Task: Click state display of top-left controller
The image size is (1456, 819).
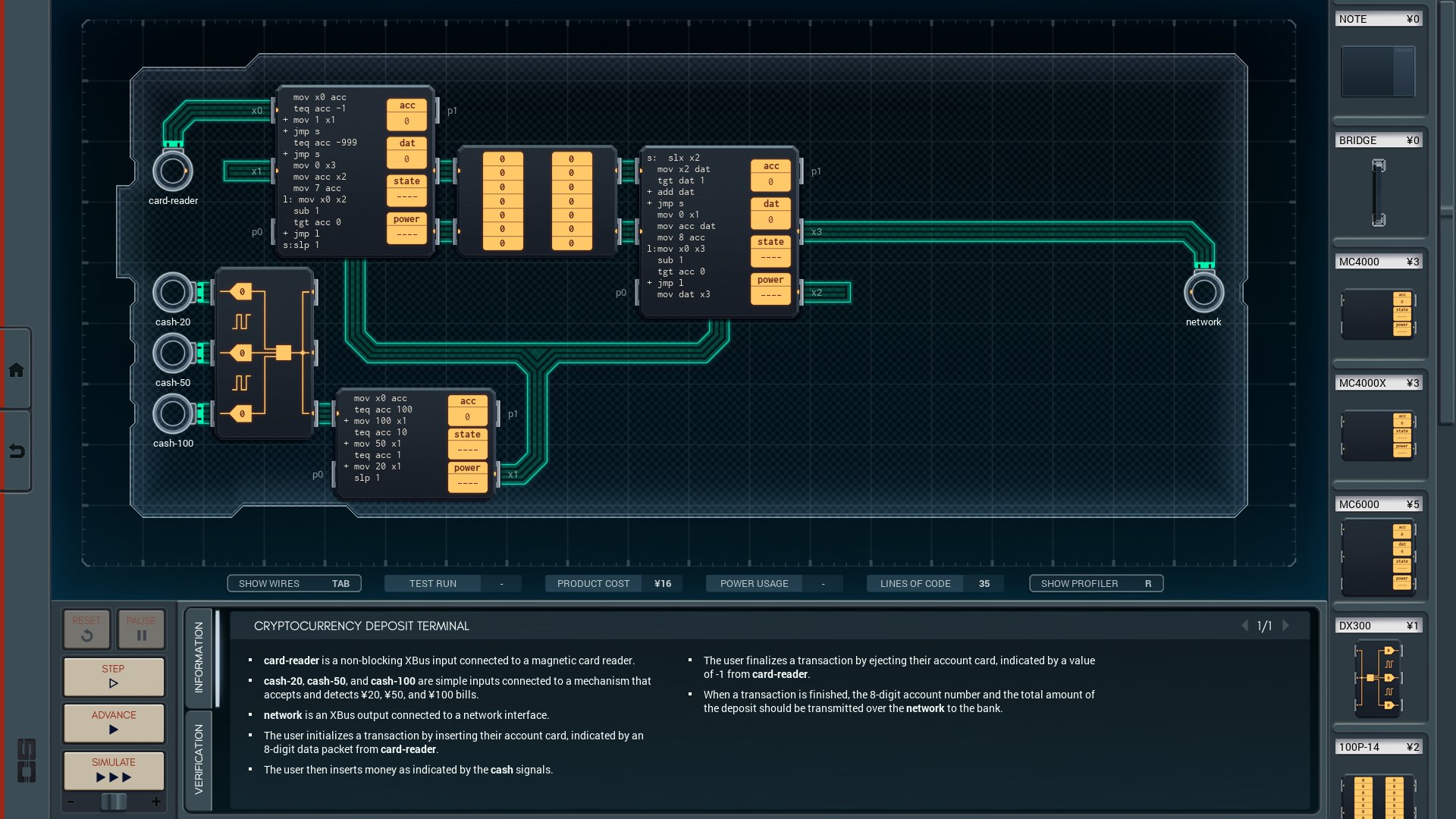Action: click(407, 190)
